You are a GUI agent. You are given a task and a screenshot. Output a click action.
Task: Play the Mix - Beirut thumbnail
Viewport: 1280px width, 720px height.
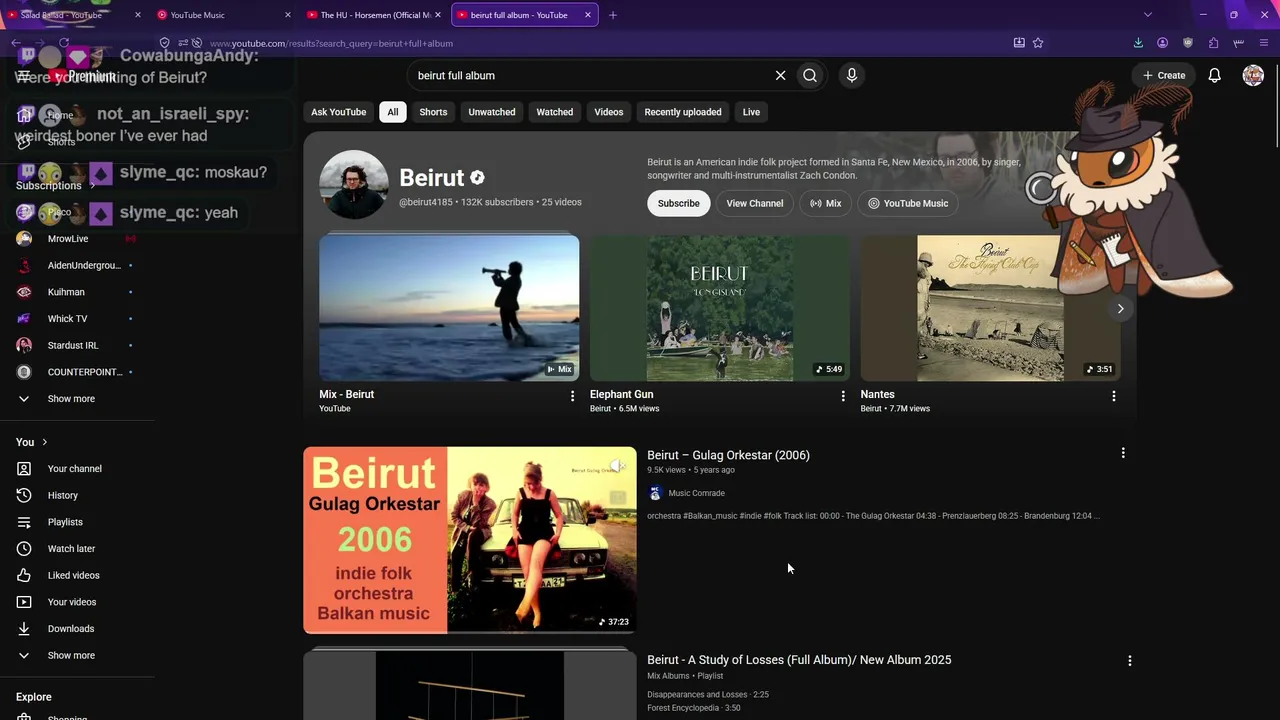[449, 308]
